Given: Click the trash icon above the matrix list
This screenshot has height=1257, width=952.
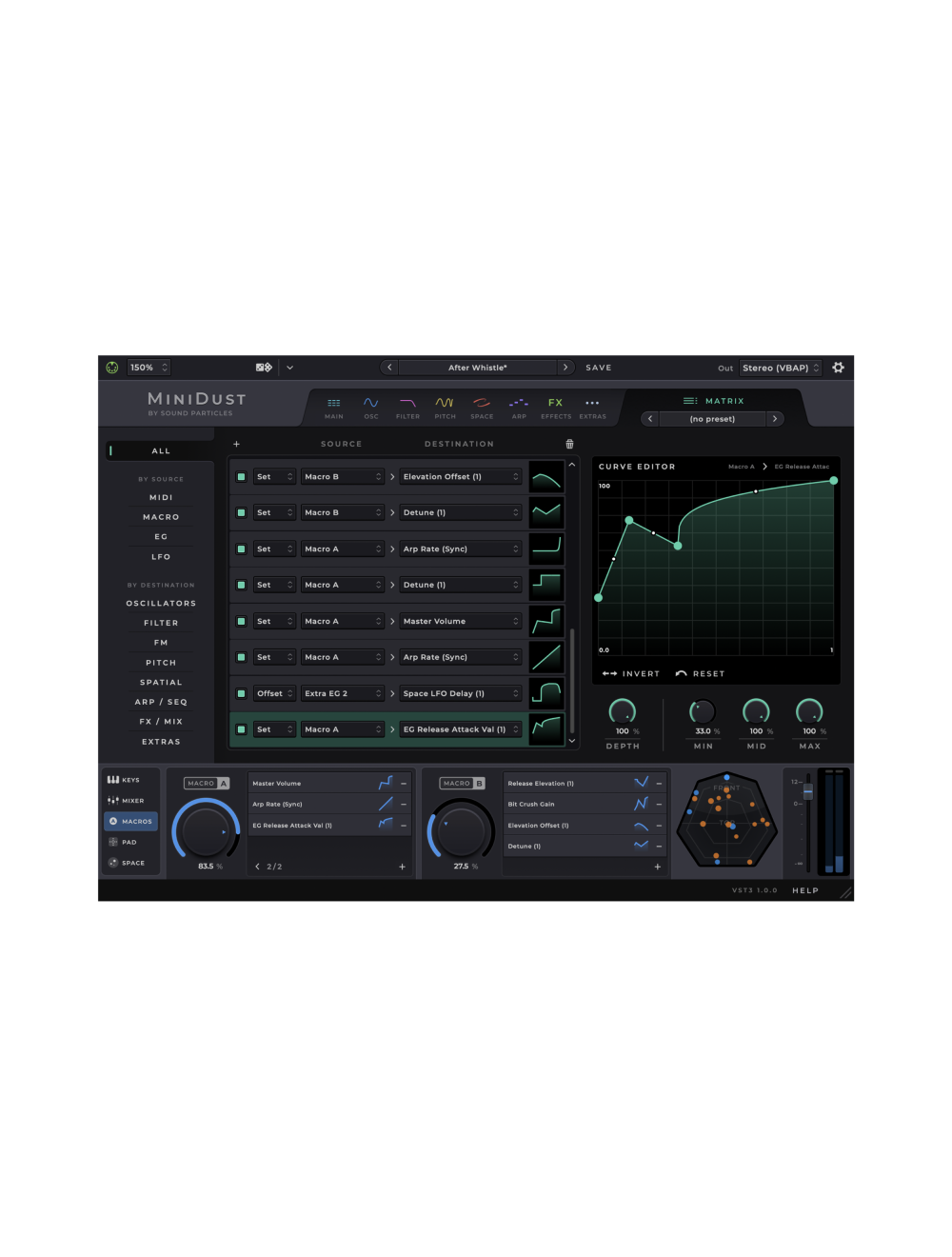Looking at the screenshot, I should [569, 444].
